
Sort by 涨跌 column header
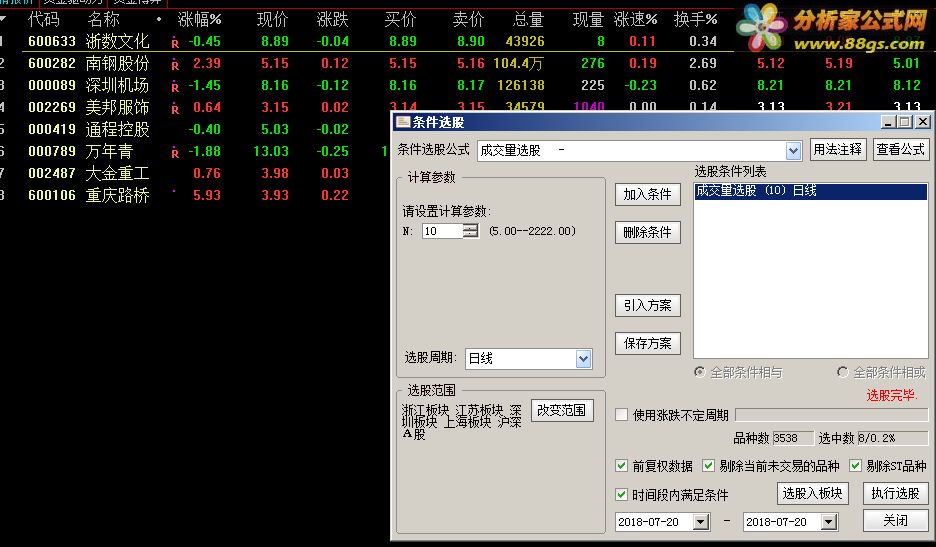tap(332, 20)
